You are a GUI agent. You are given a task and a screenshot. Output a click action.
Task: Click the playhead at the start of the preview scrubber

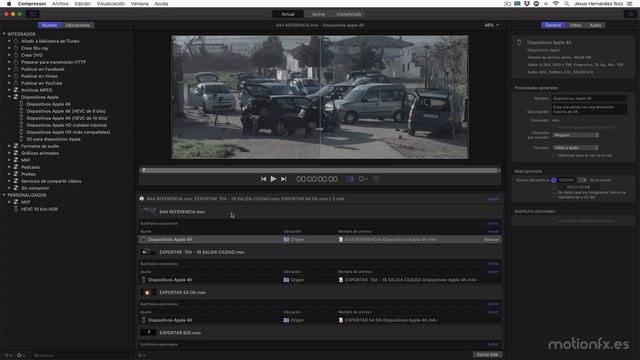(143, 170)
